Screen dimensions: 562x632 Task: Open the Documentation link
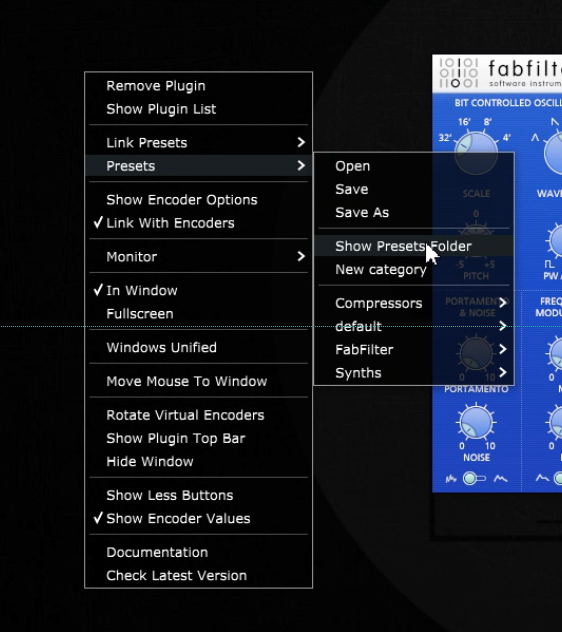pyautogui.click(x=198, y=552)
